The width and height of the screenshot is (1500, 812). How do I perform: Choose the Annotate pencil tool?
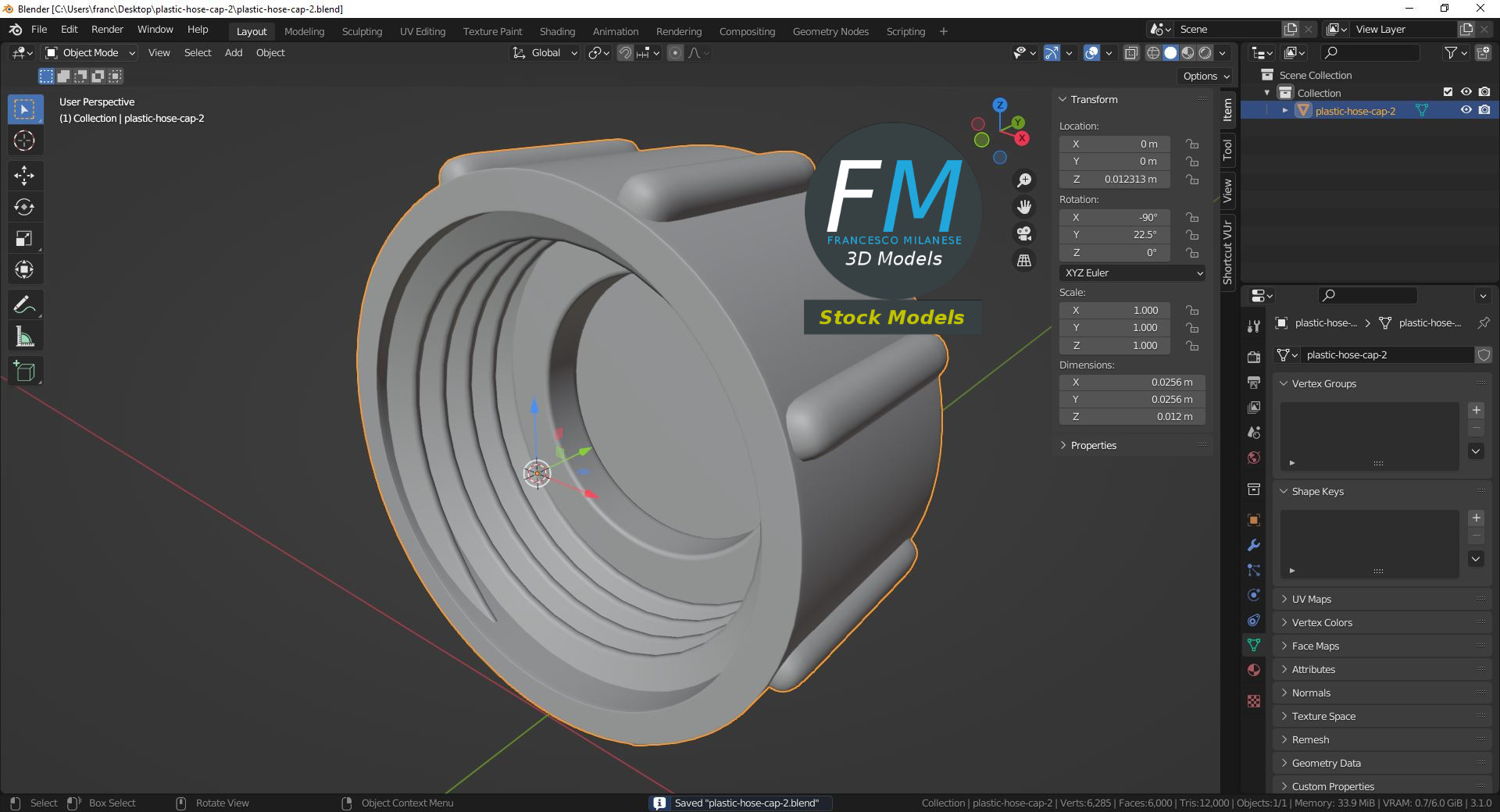click(x=24, y=304)
